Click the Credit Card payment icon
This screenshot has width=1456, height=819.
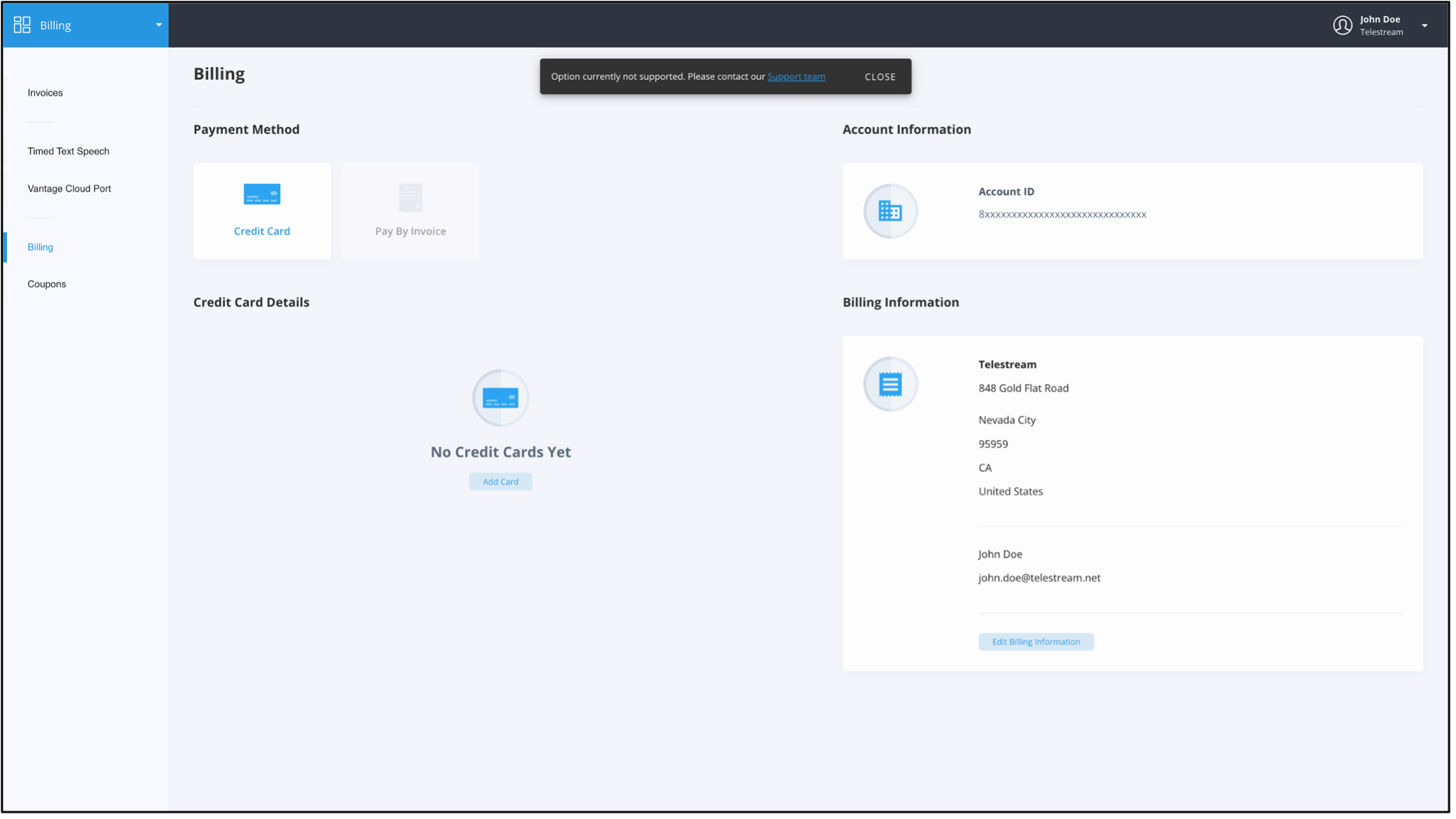point(262,194)
